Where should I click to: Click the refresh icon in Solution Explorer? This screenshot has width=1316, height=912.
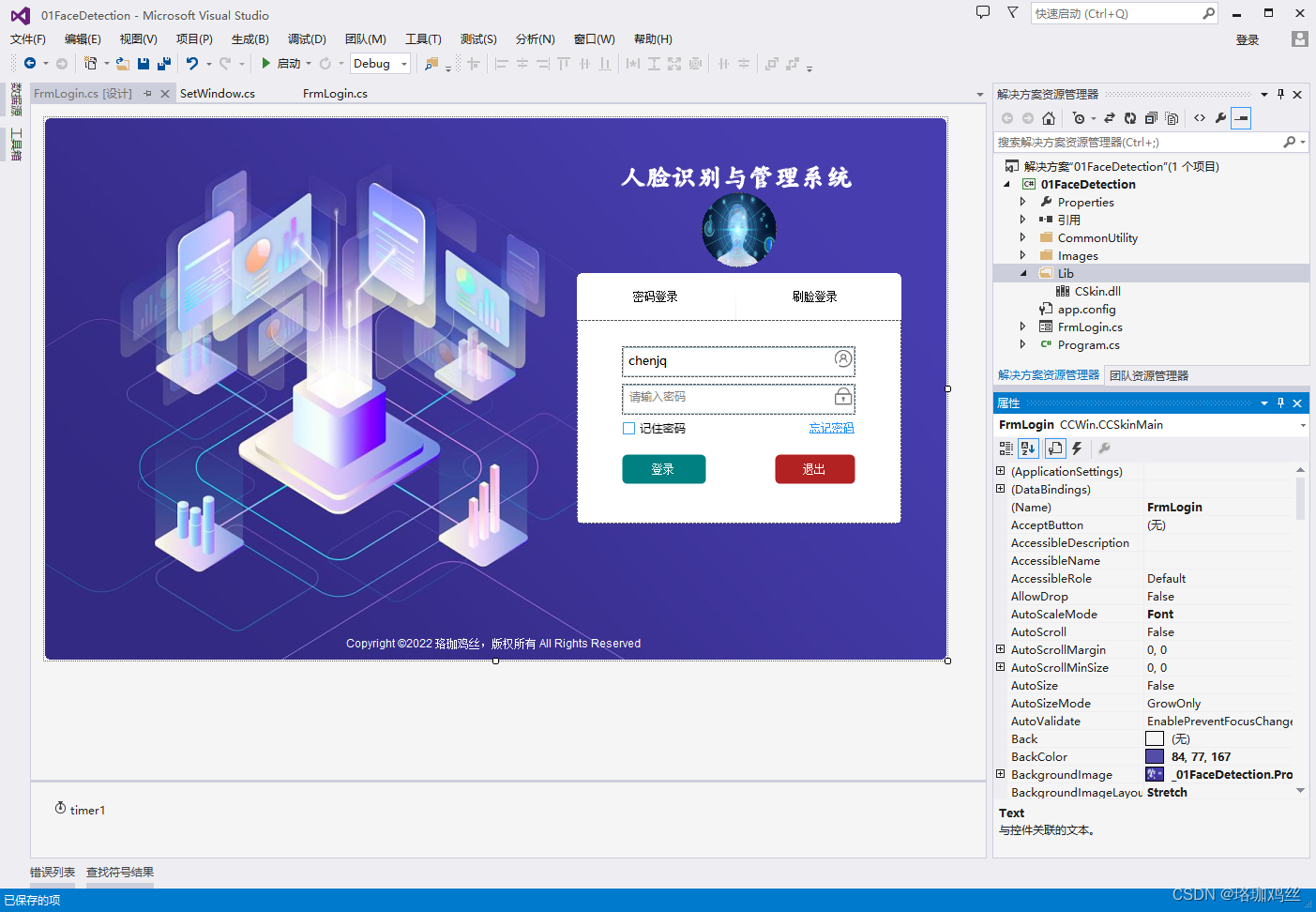1130,118
